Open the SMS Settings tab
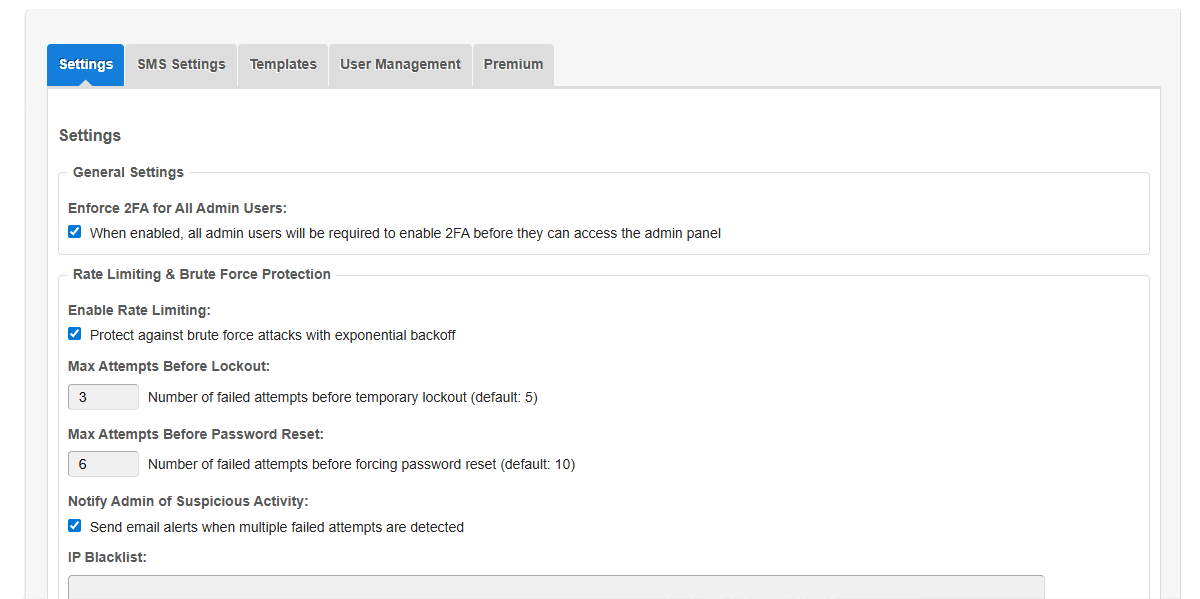 pos(181,65)
